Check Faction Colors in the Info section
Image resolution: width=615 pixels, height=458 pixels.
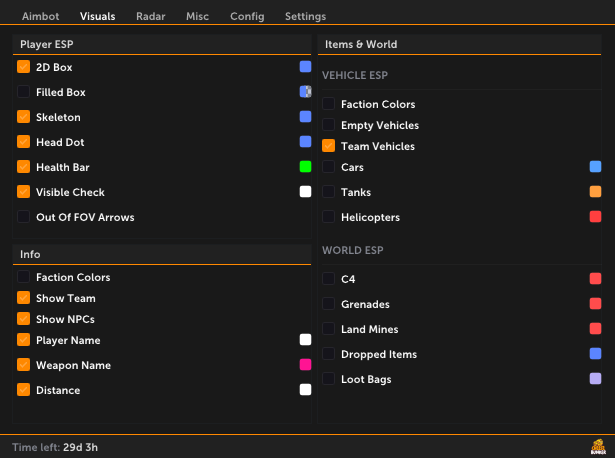(x=24, y=277)
